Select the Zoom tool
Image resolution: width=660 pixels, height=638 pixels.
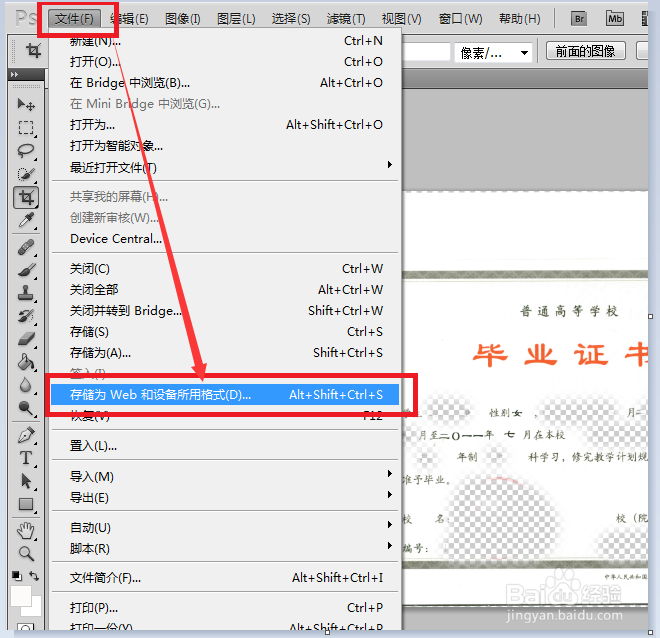pos(26,554)
